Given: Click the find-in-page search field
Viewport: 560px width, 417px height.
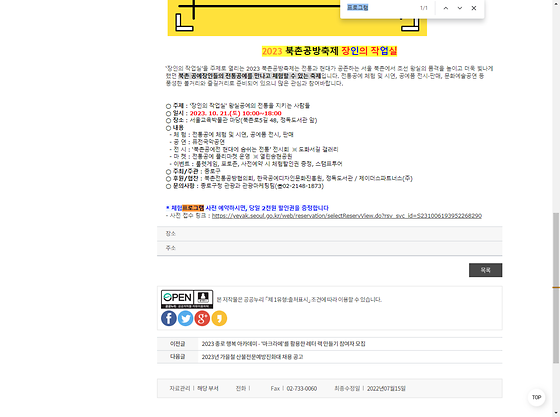Looking at the screenshot, I should coord(380,7).
